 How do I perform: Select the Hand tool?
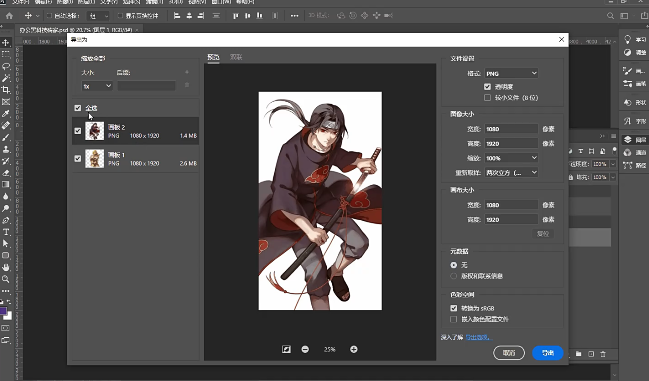(6, 268)
